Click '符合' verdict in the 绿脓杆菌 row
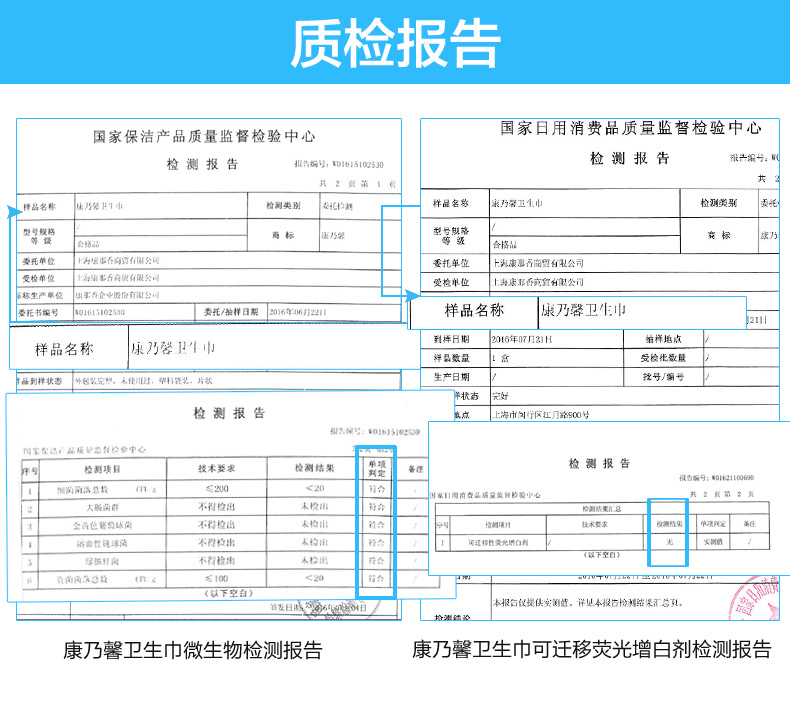Image resolution: width=790 pixels, height=701 pixels. click(x=376, y=560)
